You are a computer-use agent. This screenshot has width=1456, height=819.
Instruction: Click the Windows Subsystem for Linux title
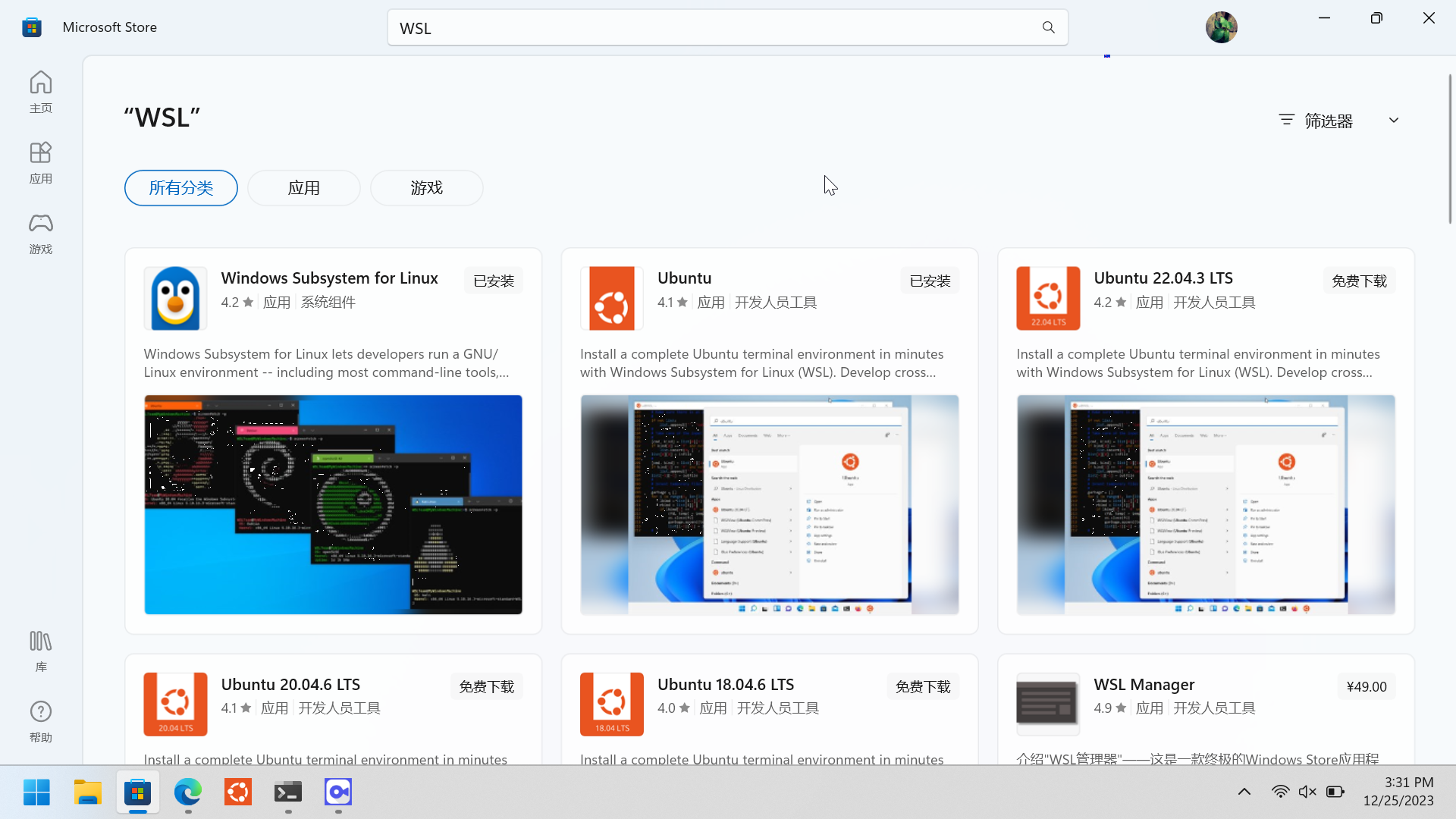(x=330, y=278)
